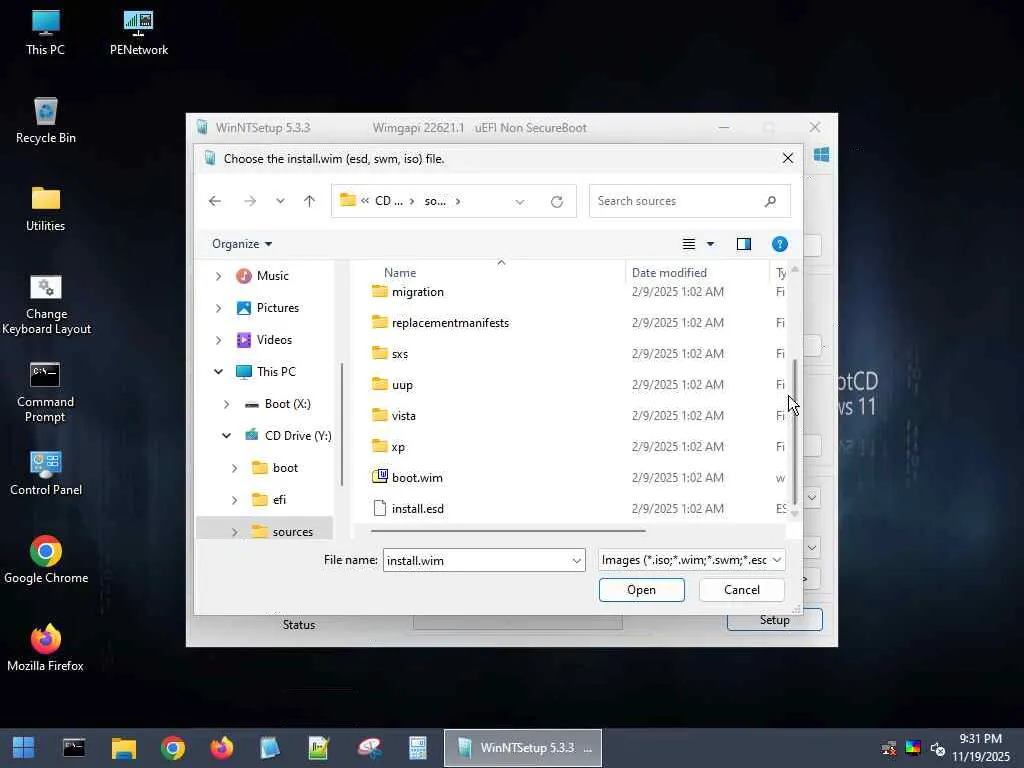Screen dimensions: 1024x768
Task: Open view options dropdown arrow
Action: pyautogui.click(x=711, y=244)
